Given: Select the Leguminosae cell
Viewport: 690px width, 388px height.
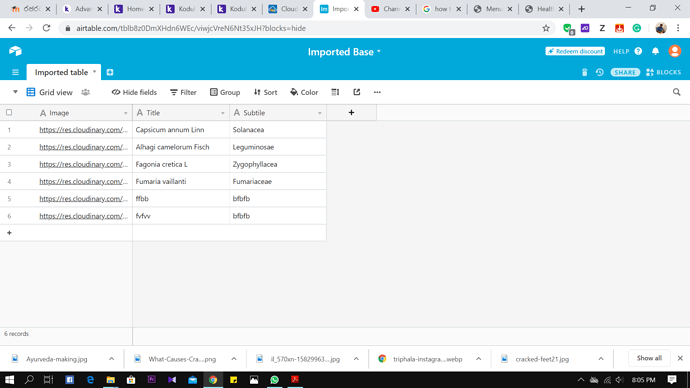Looking at the screenshot, I should click(278, 147).
